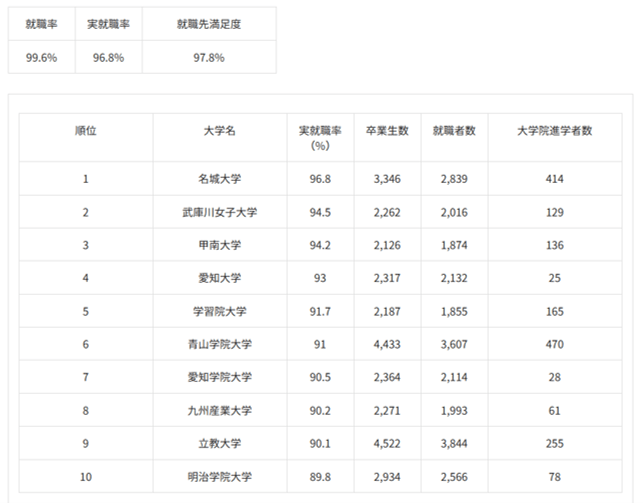Select 青山学院大学 university name
This screenshot has height=503, width=643.
(220, 344)
